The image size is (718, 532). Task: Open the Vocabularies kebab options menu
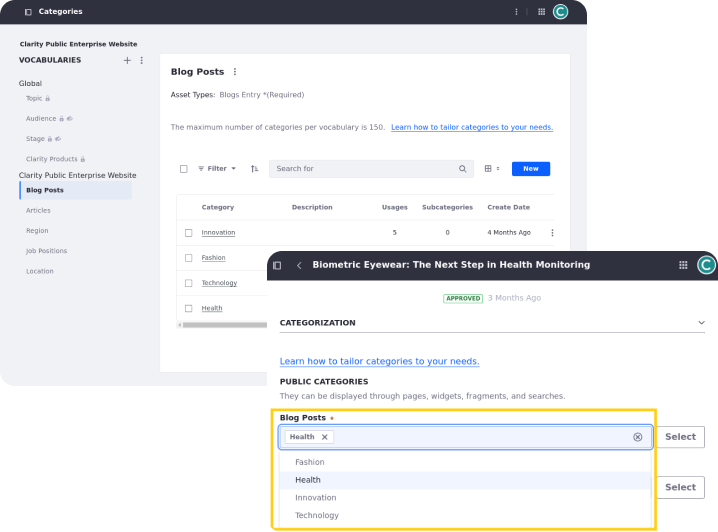click(141, 60)
